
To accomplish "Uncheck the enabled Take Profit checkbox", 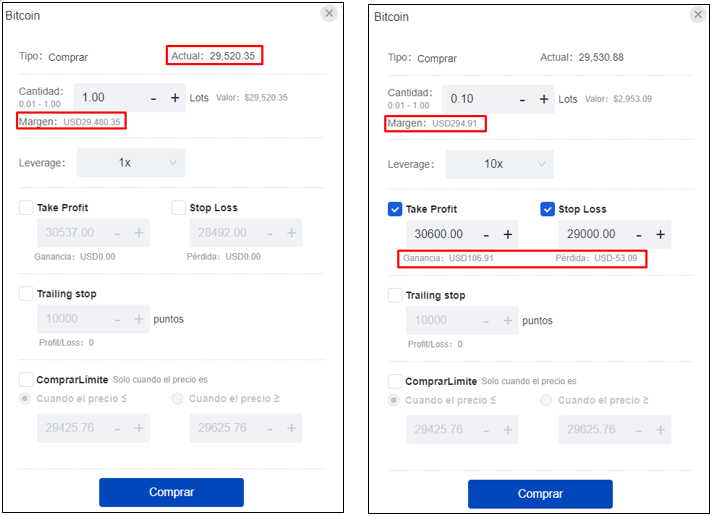I will coord(395,209).
